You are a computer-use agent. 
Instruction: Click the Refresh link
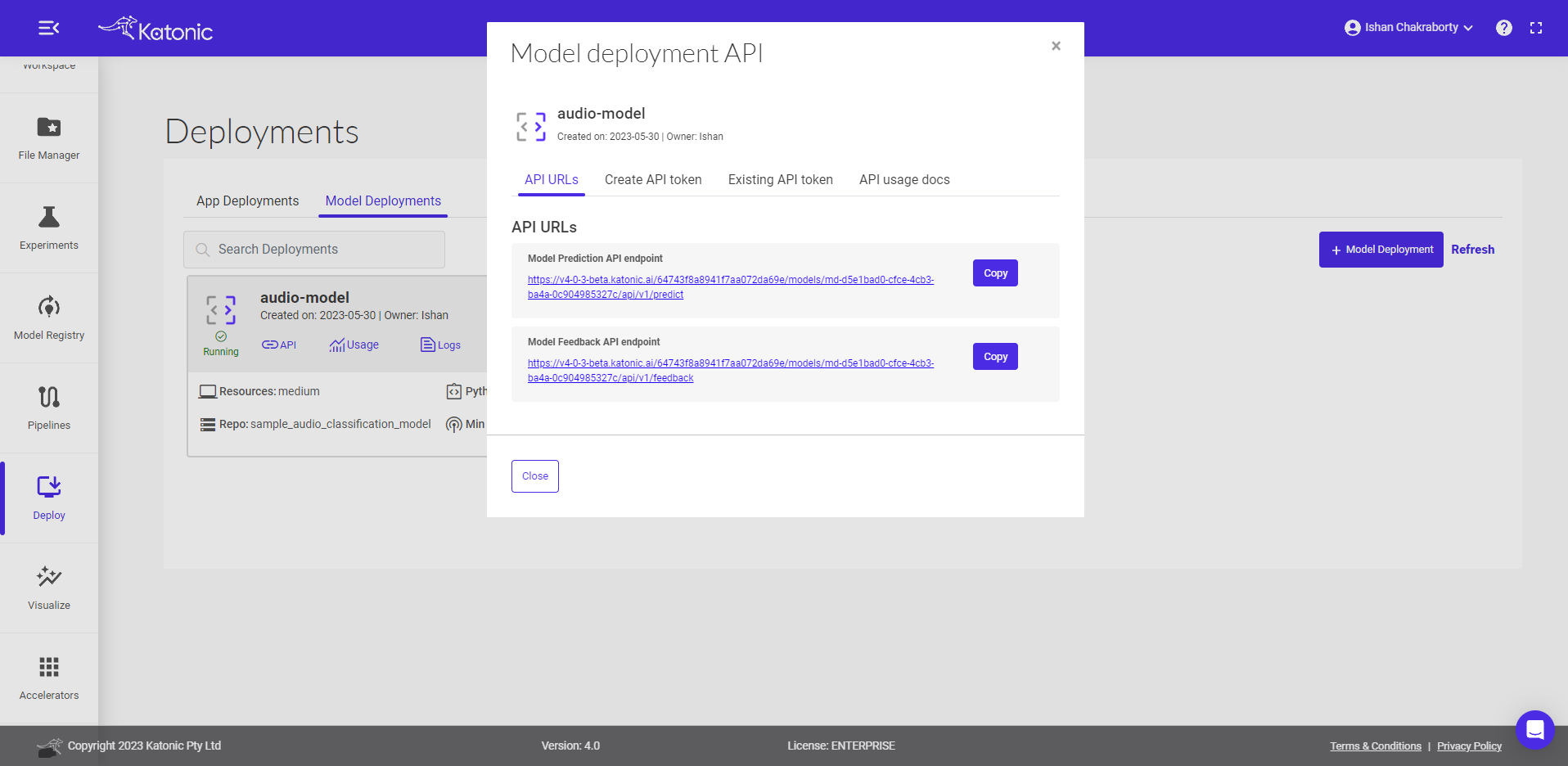[1473, 250]
